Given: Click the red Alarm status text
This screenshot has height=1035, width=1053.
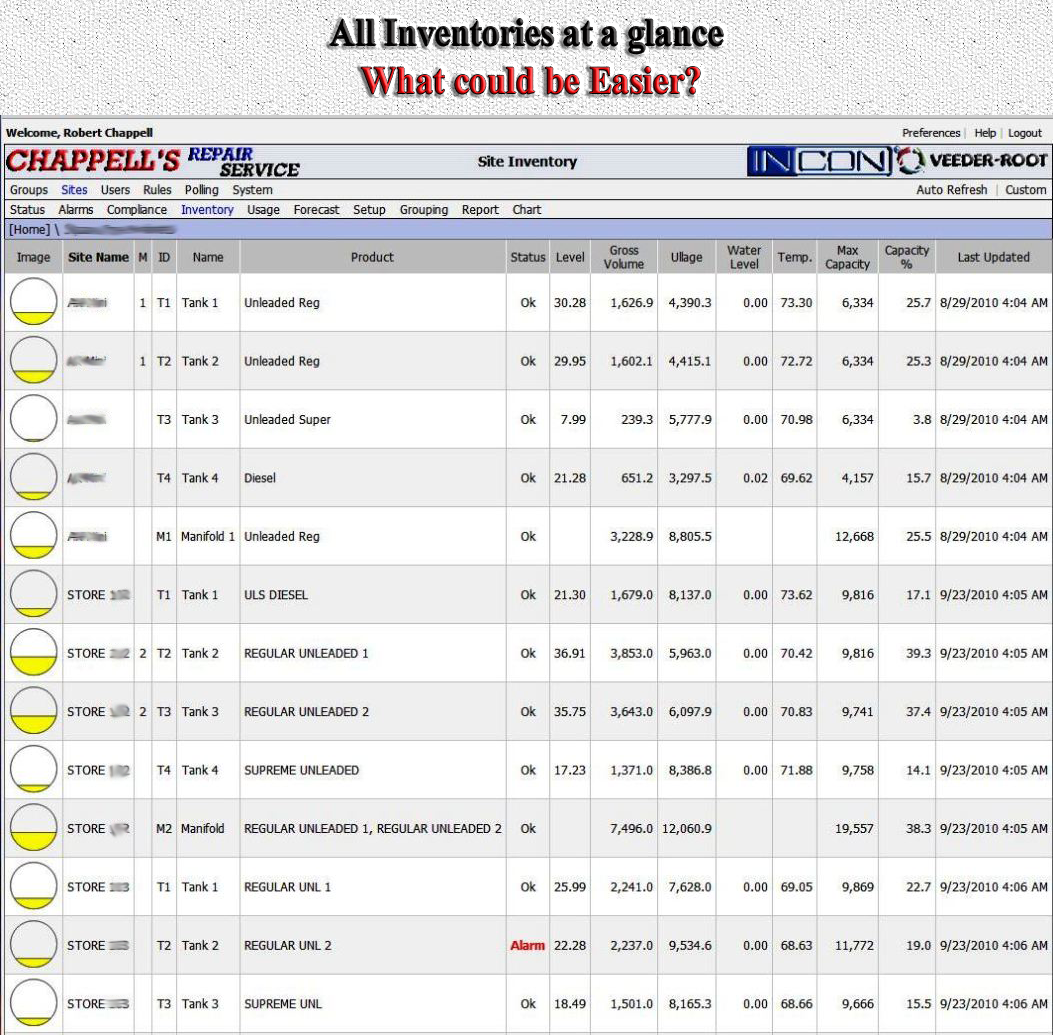Looking at the screenshot, I should click(x=527, y=945).
